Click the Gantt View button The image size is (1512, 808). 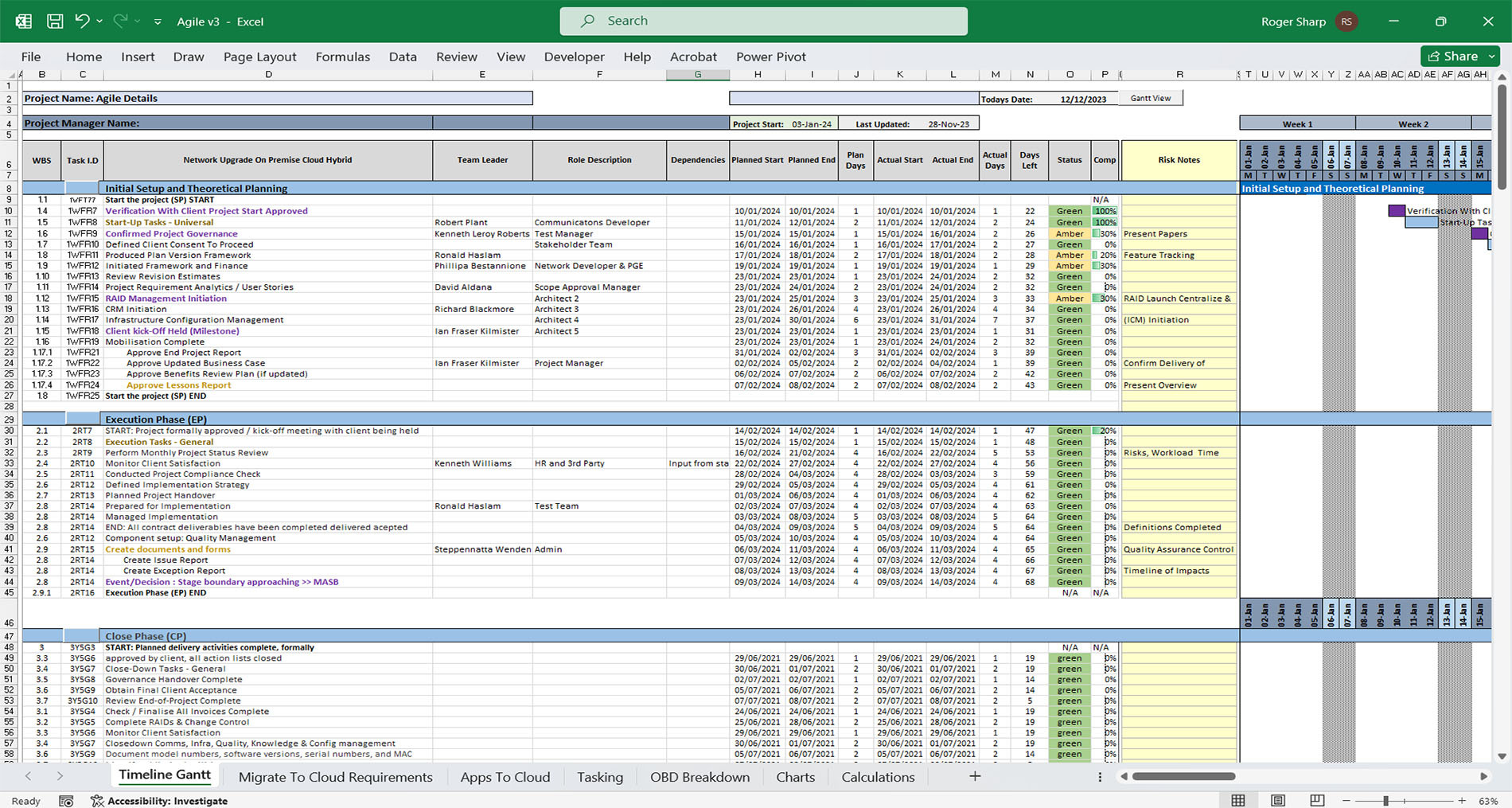click(1151, 98)
